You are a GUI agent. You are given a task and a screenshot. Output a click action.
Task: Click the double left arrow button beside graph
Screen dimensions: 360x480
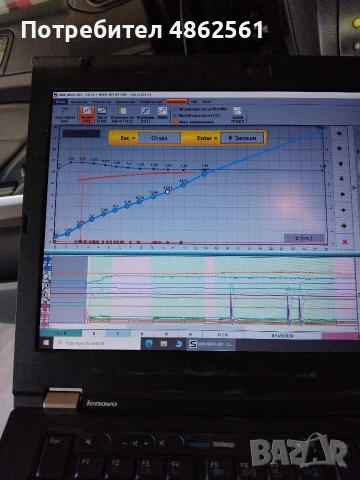[x=339, y=133]
